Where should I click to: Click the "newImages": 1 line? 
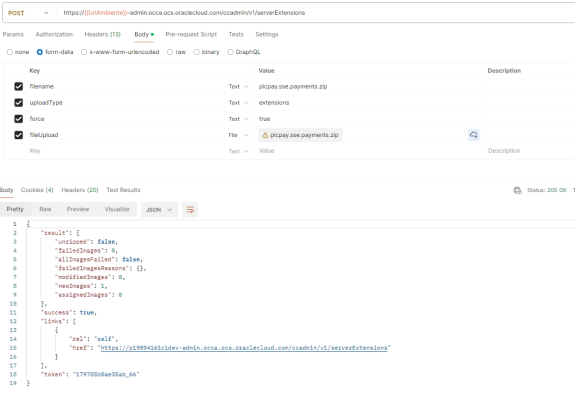[81, 286]
